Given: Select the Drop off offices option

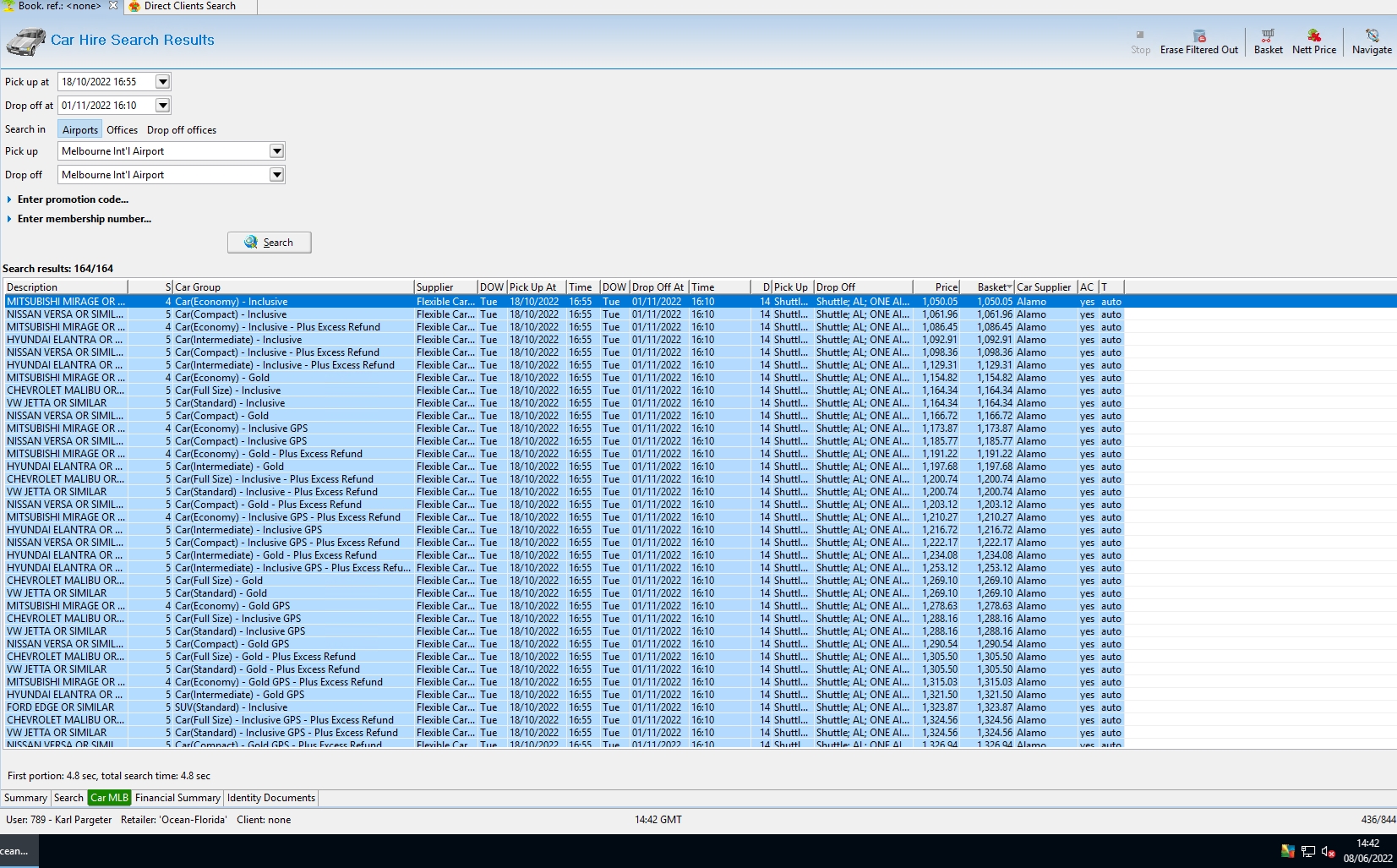Looking at the screenshot, I should point(182,129).
